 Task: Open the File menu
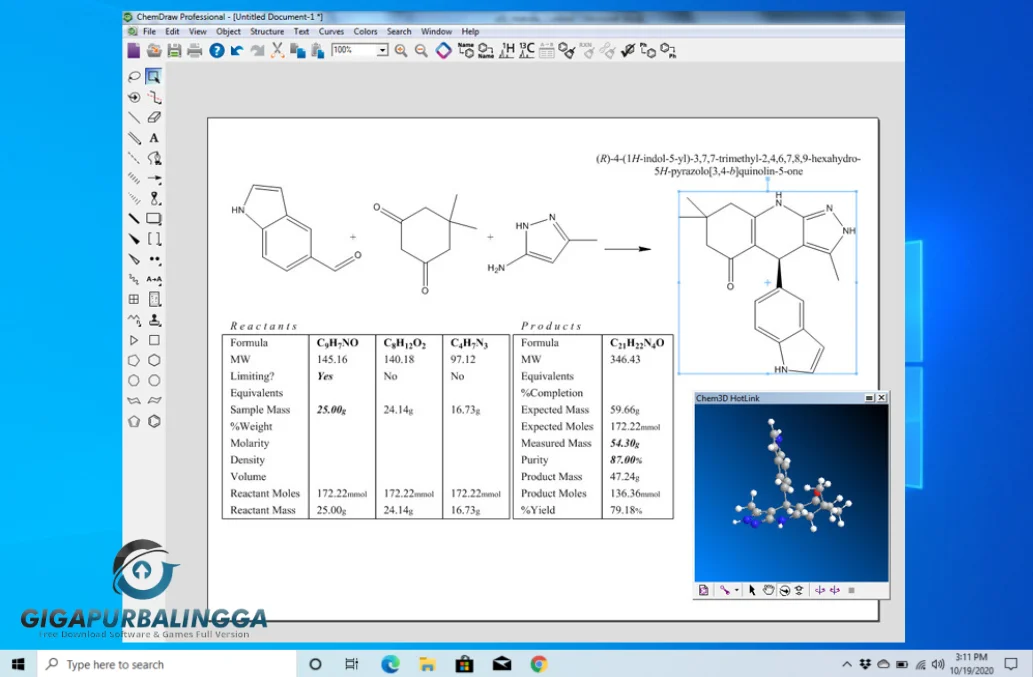coord(150,31)
